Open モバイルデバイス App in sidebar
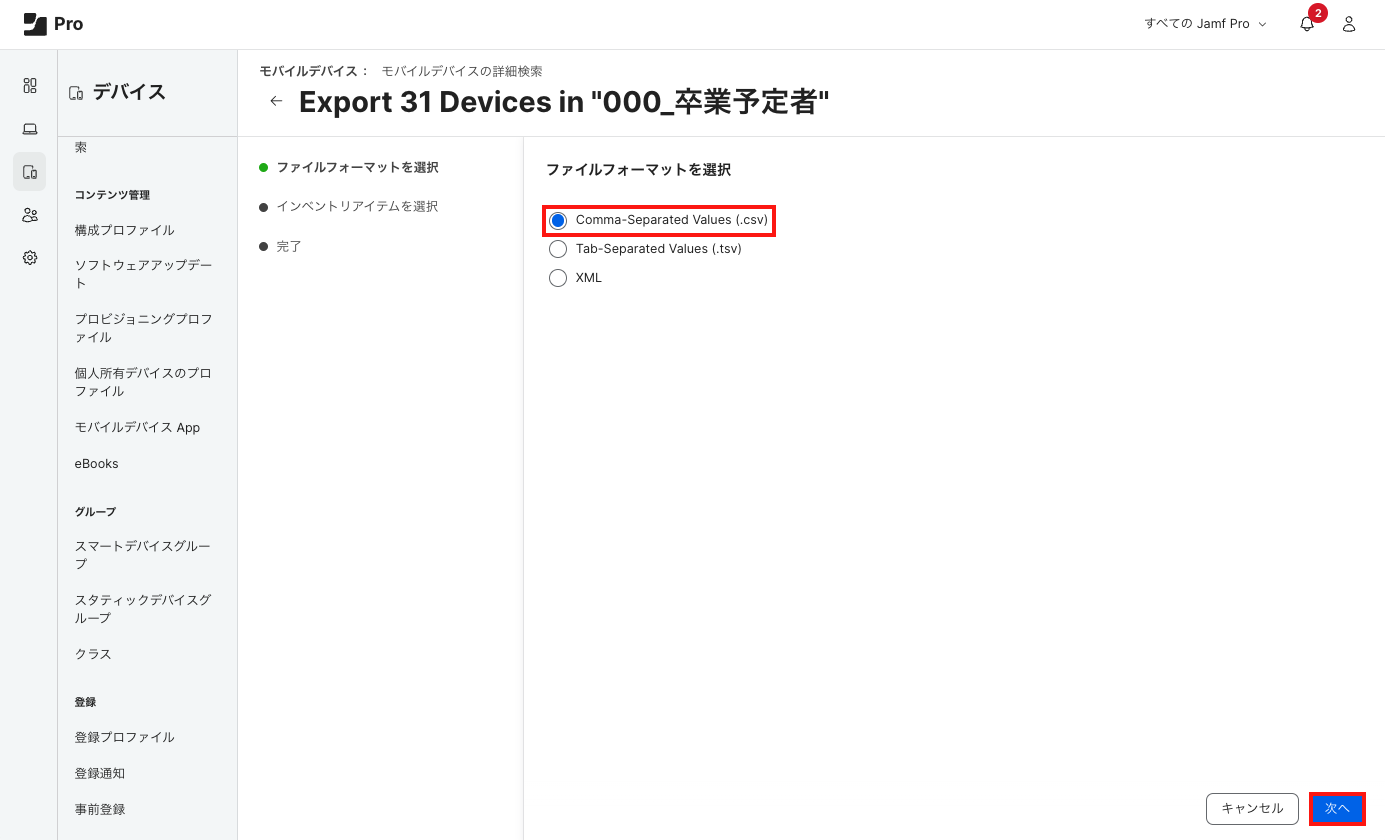 pyautogui.click(x=137, y=427)
